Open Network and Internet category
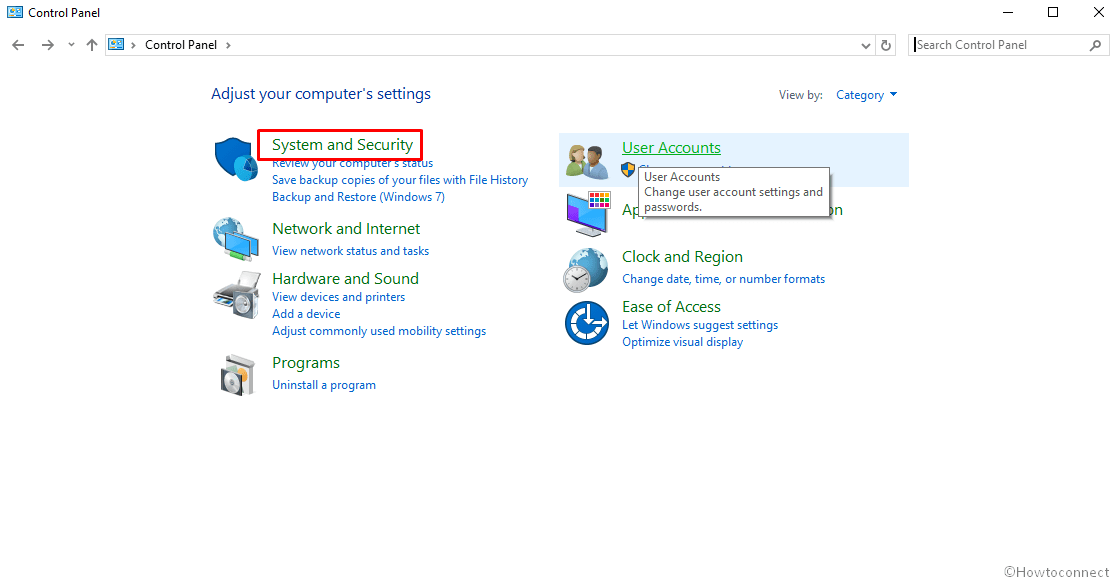The image size is (1119, 586). coord(346,228)
